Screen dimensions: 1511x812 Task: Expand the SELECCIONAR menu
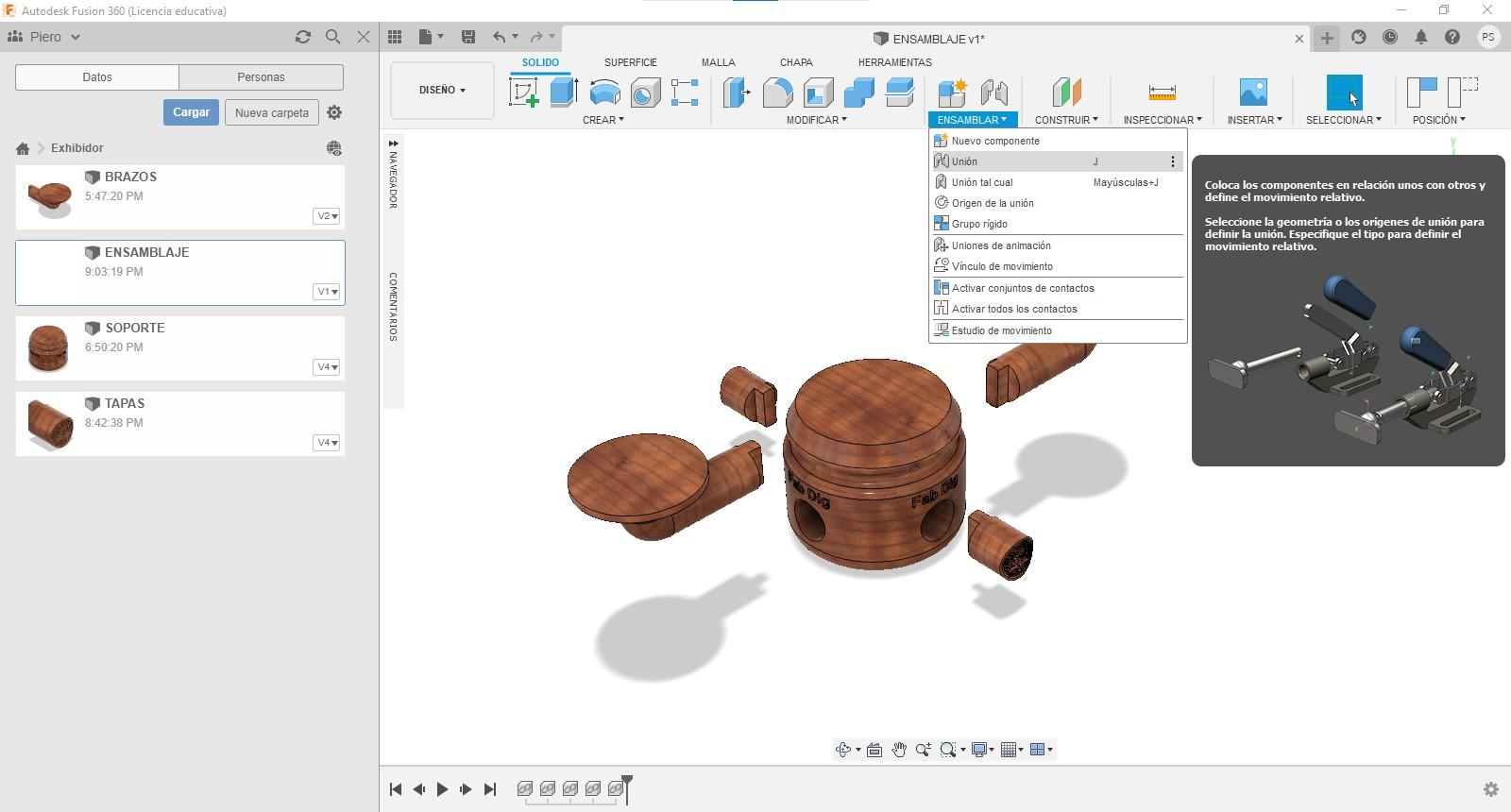(x=1344, y=120)
